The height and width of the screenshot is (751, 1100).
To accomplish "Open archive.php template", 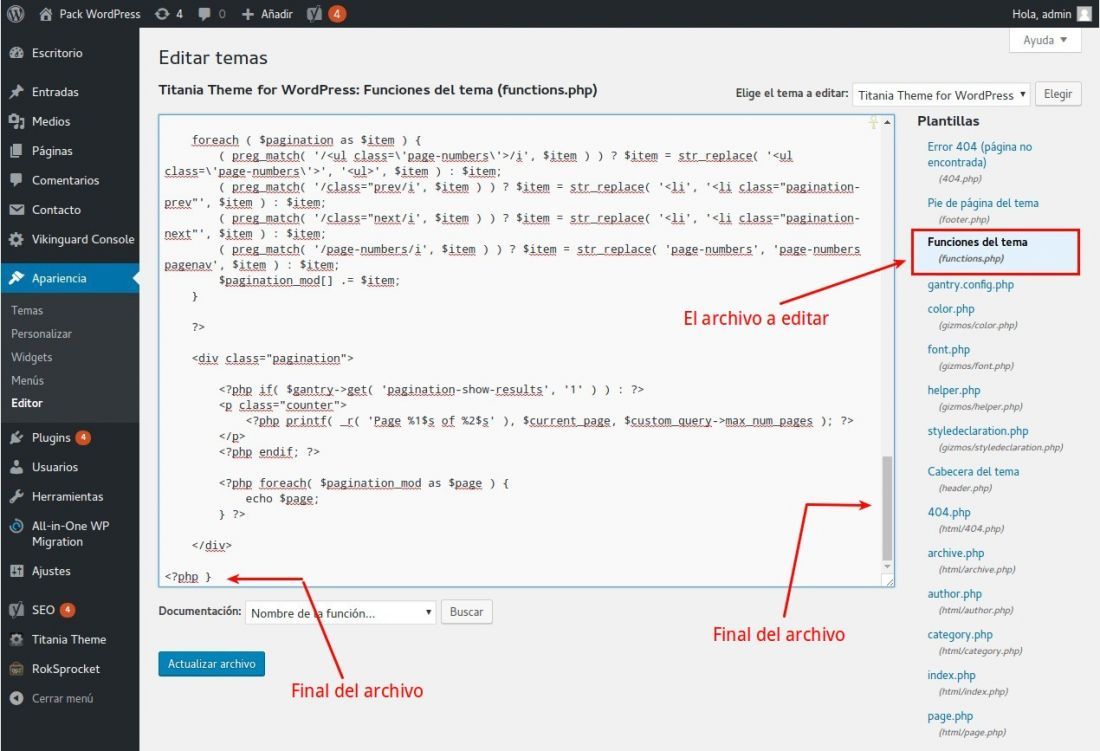I will coord(955,553).
